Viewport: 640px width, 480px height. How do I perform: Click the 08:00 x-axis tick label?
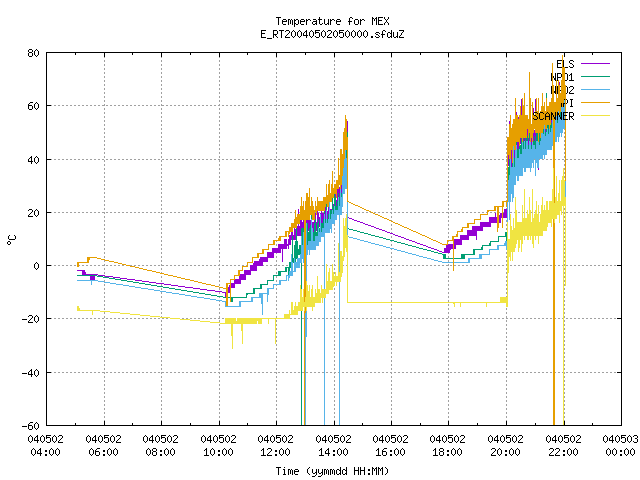[161, 452]
